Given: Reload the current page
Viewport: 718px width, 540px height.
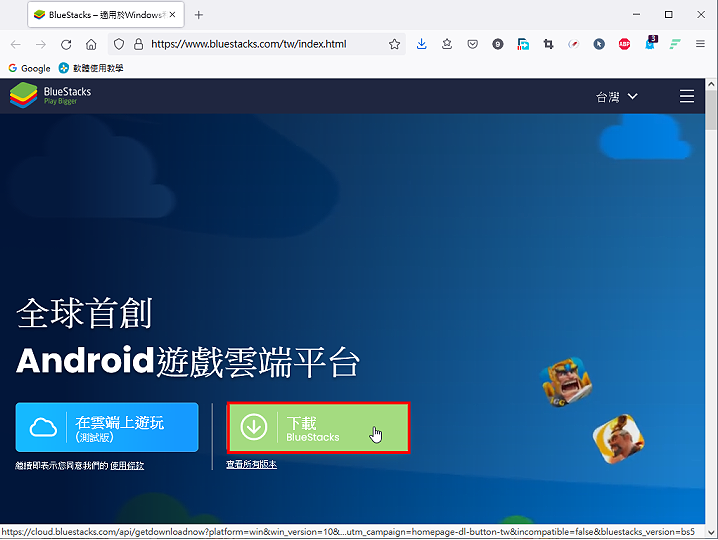Looking at the screenshot, I should pos(66,44).
